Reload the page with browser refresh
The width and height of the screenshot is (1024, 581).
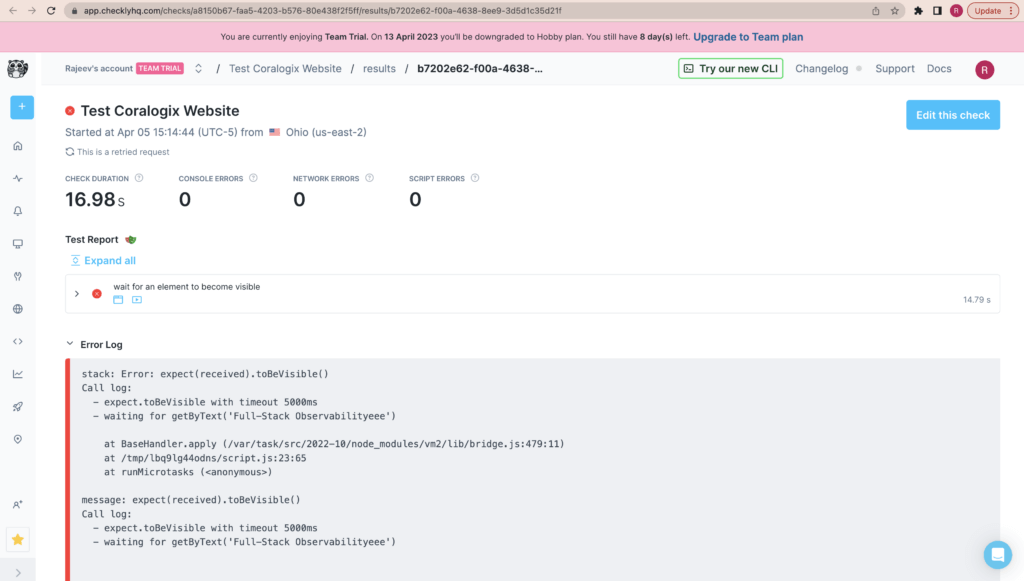click(51, 10)
